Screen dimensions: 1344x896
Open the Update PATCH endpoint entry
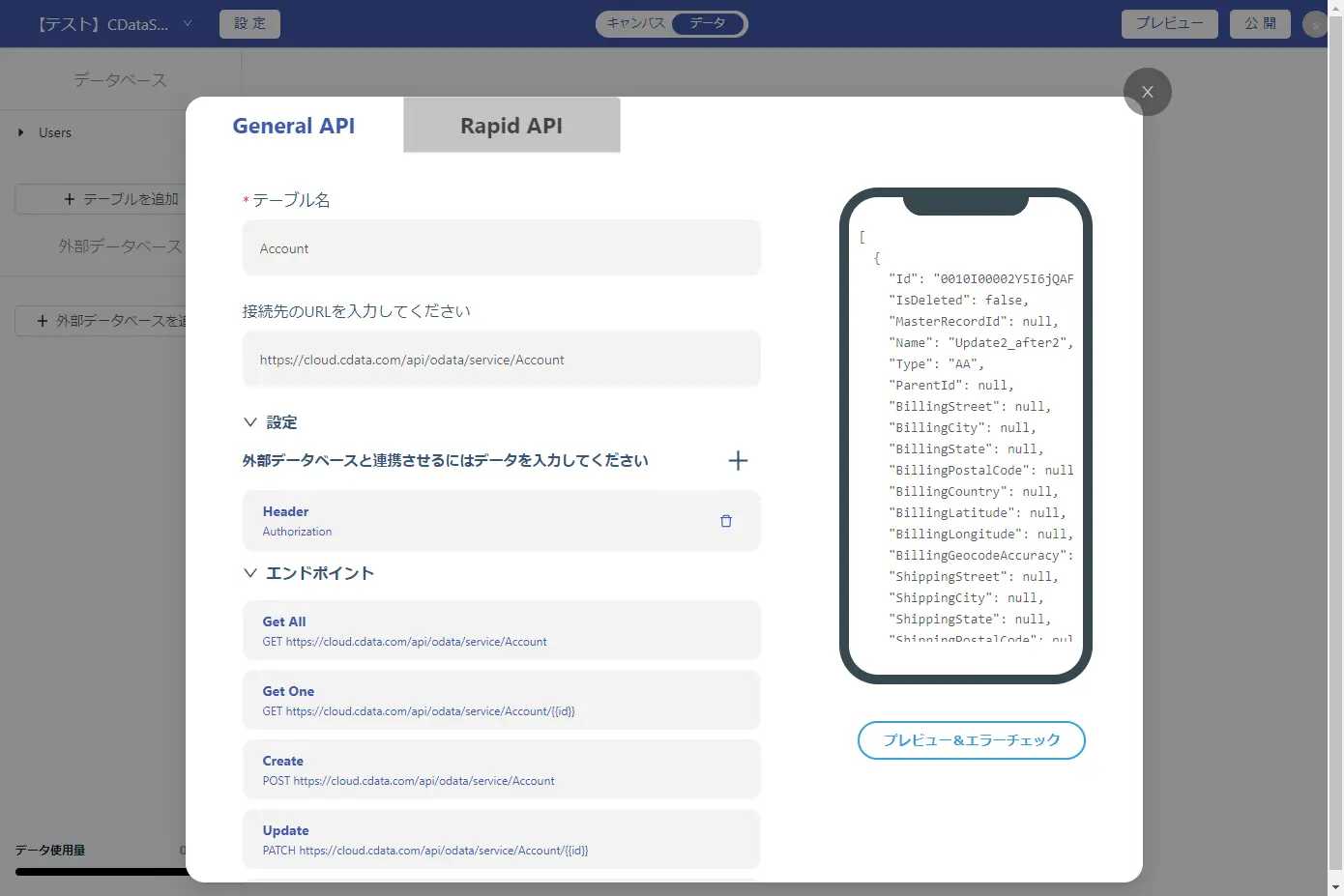(502, 840)
